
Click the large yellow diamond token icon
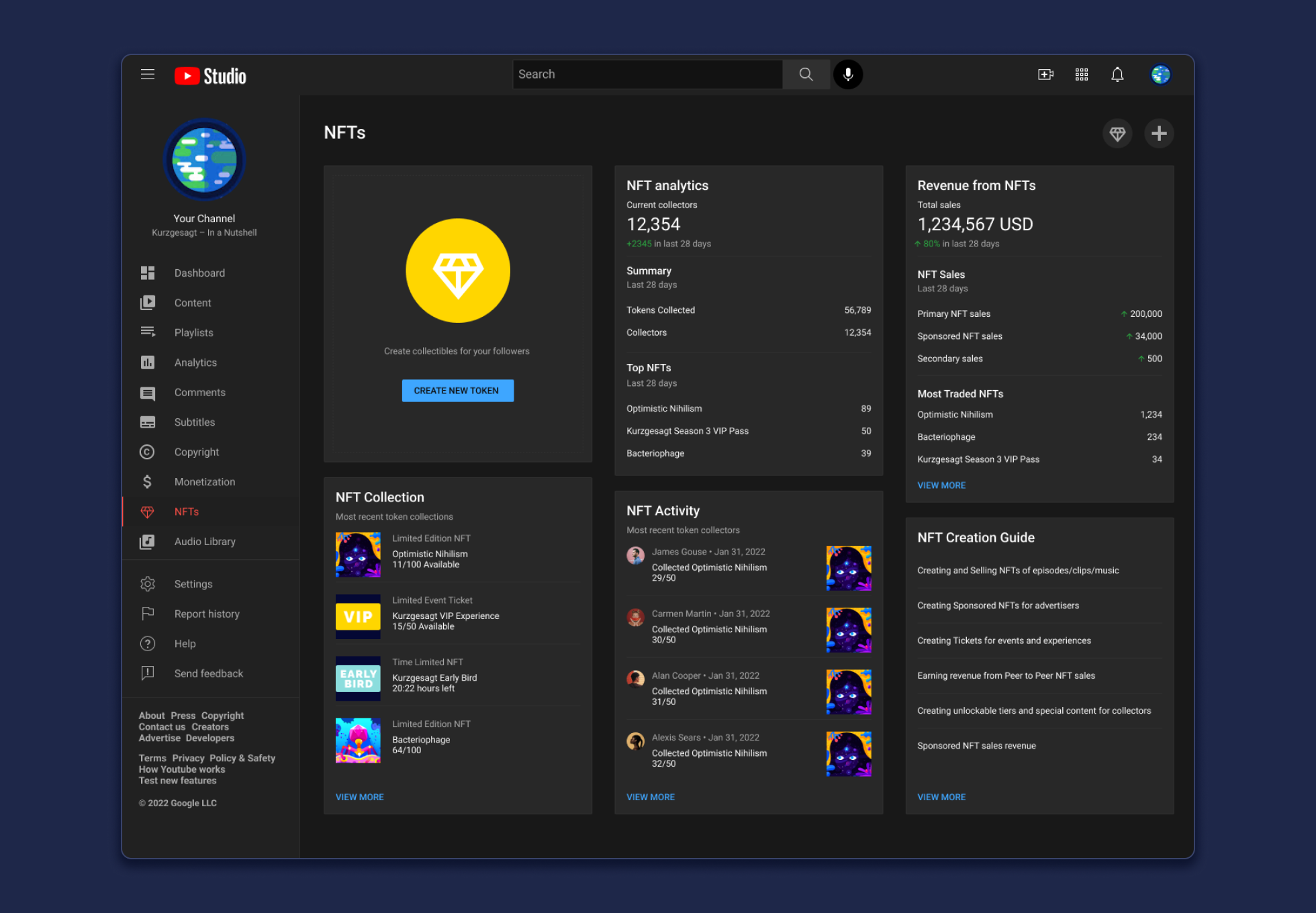tap(458, 271)
